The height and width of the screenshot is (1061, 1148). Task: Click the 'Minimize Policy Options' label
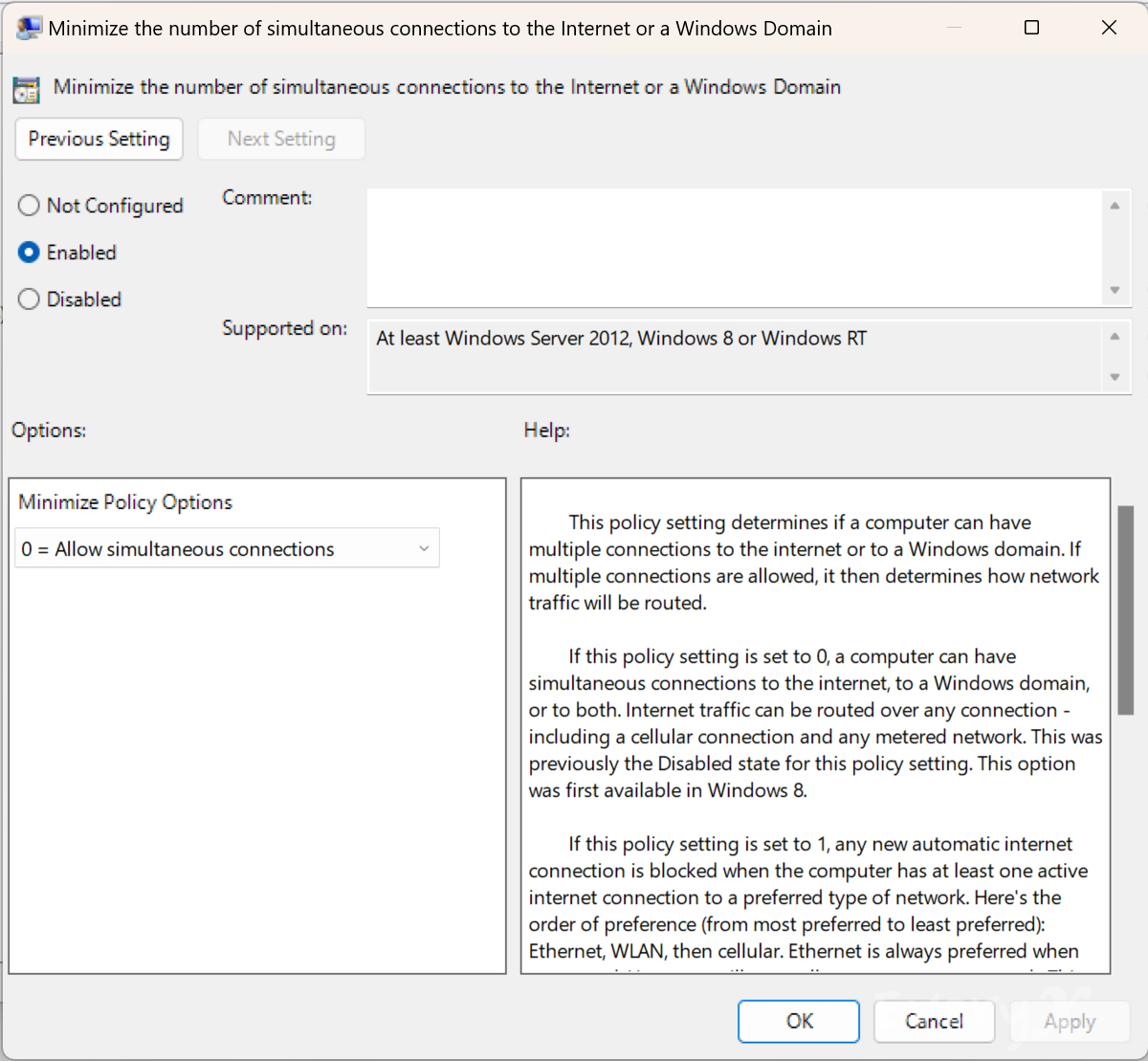point(125,502)
